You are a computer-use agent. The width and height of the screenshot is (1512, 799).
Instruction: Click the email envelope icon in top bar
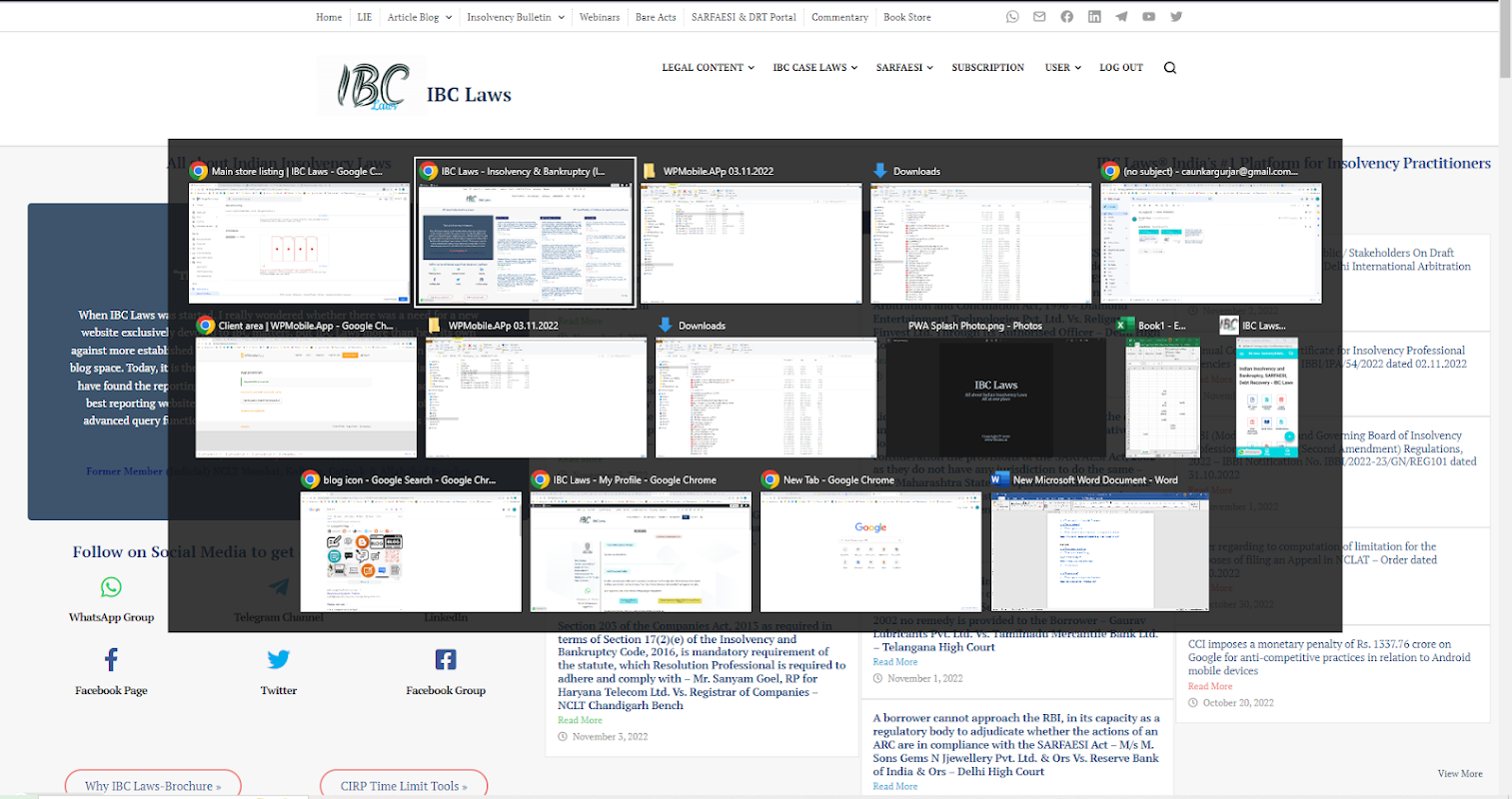click(1039, 17)
